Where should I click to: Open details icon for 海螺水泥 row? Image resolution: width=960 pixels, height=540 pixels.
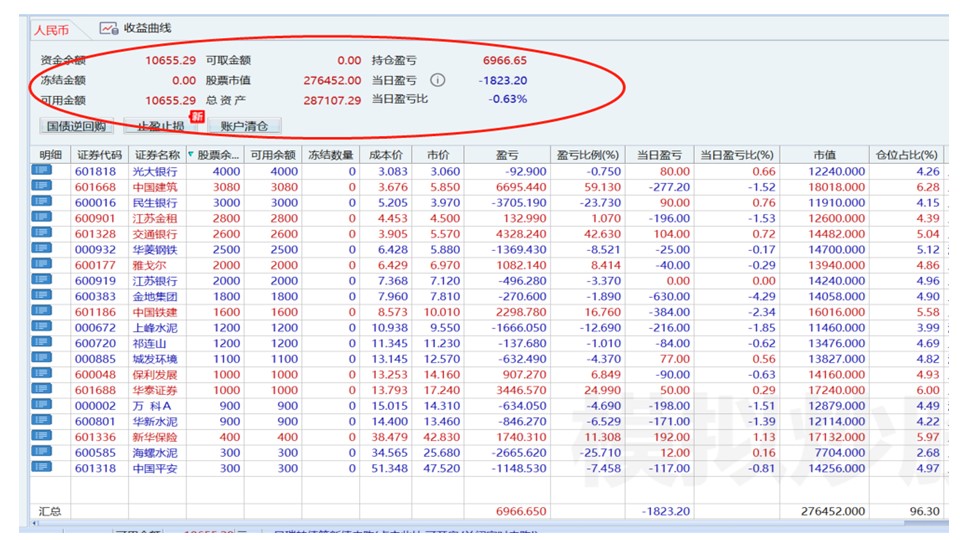pyautogui.click(x=42, y=451)
